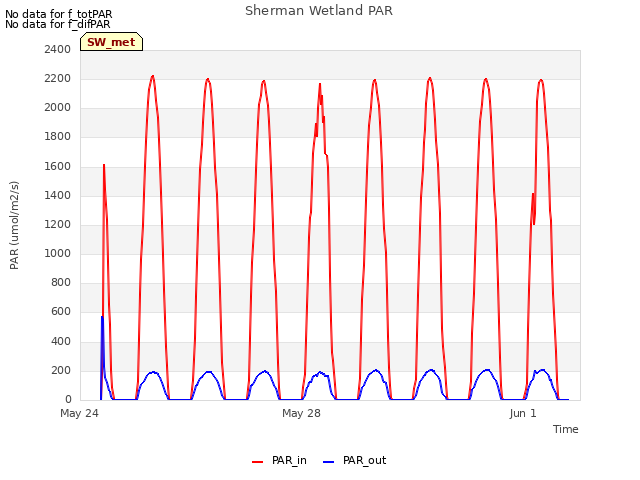
Task: Click the May 24 x-axis tick label
Action: 79,413
